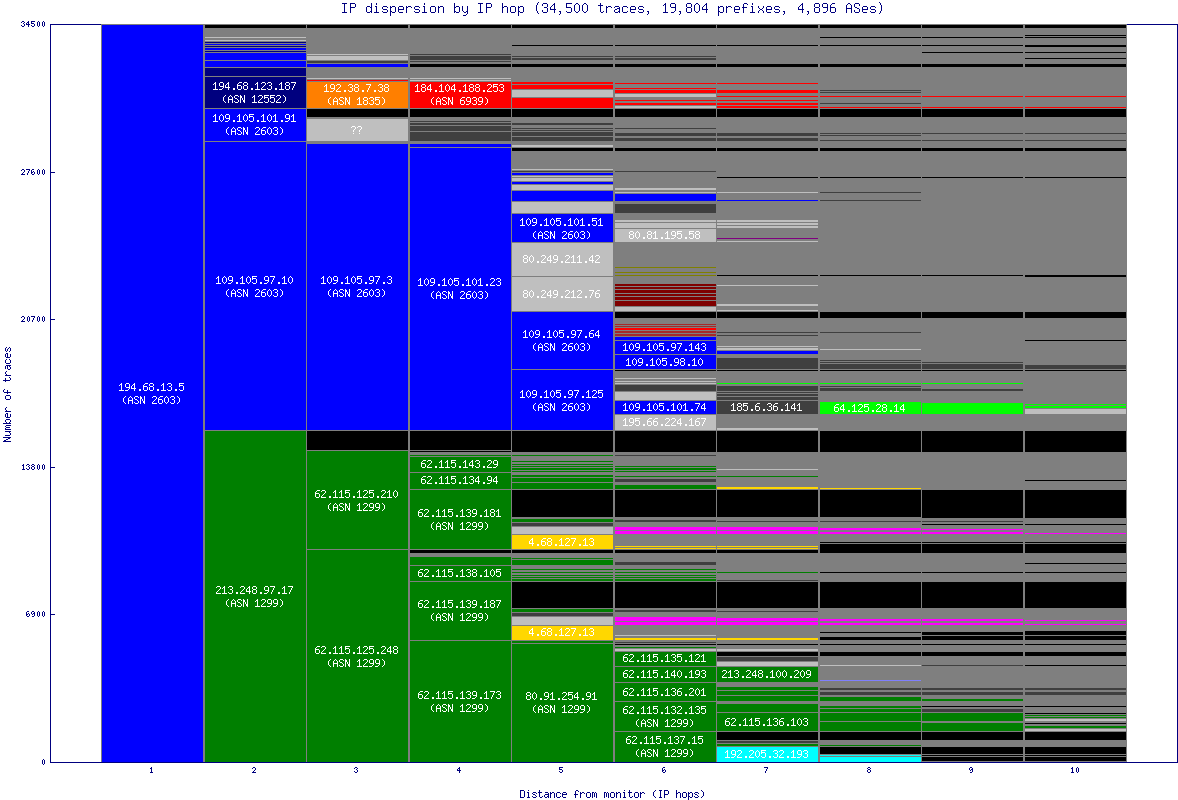Click the 185.6.36.141 dark block at hop 7
This screenshot has width=1178, height=800.
point(765,408)
